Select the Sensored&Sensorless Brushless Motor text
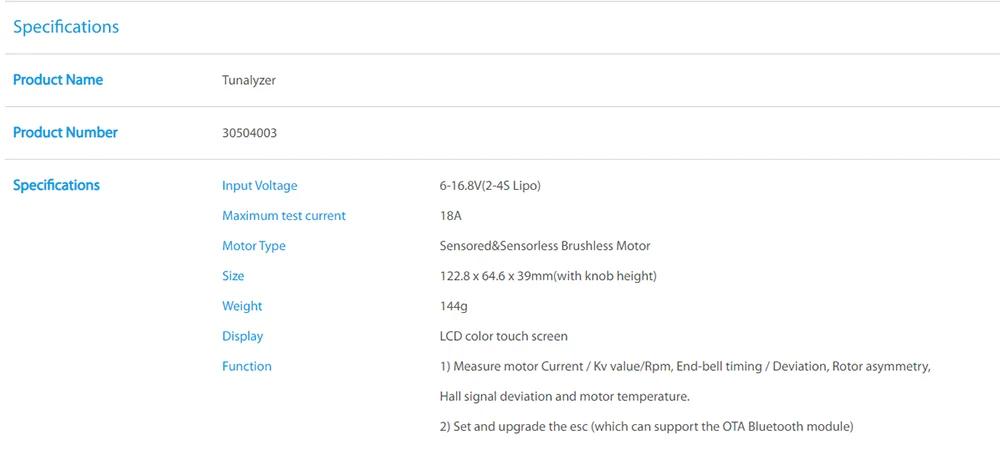 coord(545,246)
